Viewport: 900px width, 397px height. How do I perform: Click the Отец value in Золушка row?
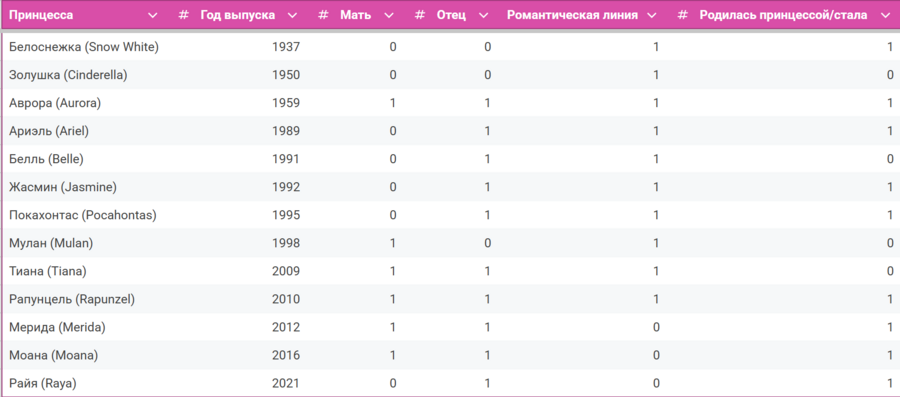(x=487, y=75)
